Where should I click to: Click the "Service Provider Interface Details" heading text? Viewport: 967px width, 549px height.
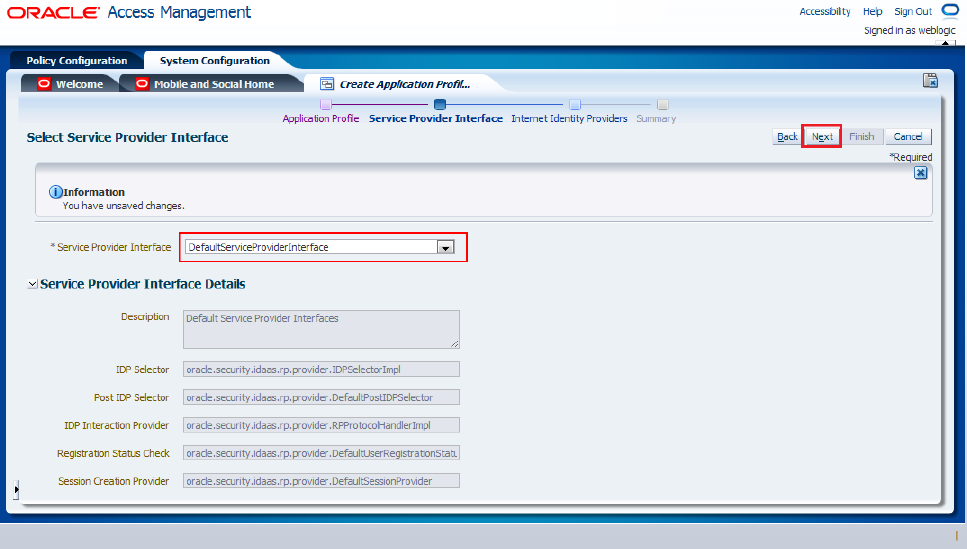142,284
